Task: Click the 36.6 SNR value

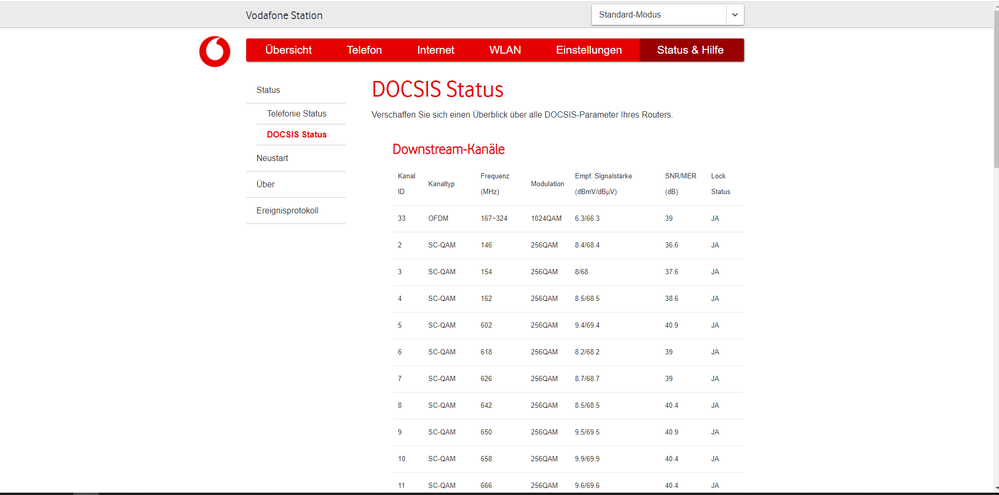Action: point(672,245)
